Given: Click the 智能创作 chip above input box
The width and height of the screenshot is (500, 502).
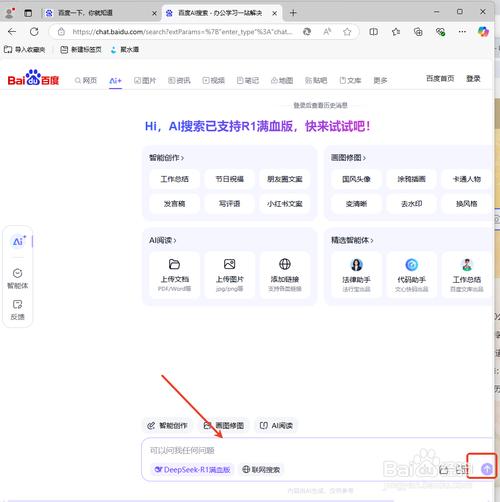Looking at the screenshot, I should 168,425.
